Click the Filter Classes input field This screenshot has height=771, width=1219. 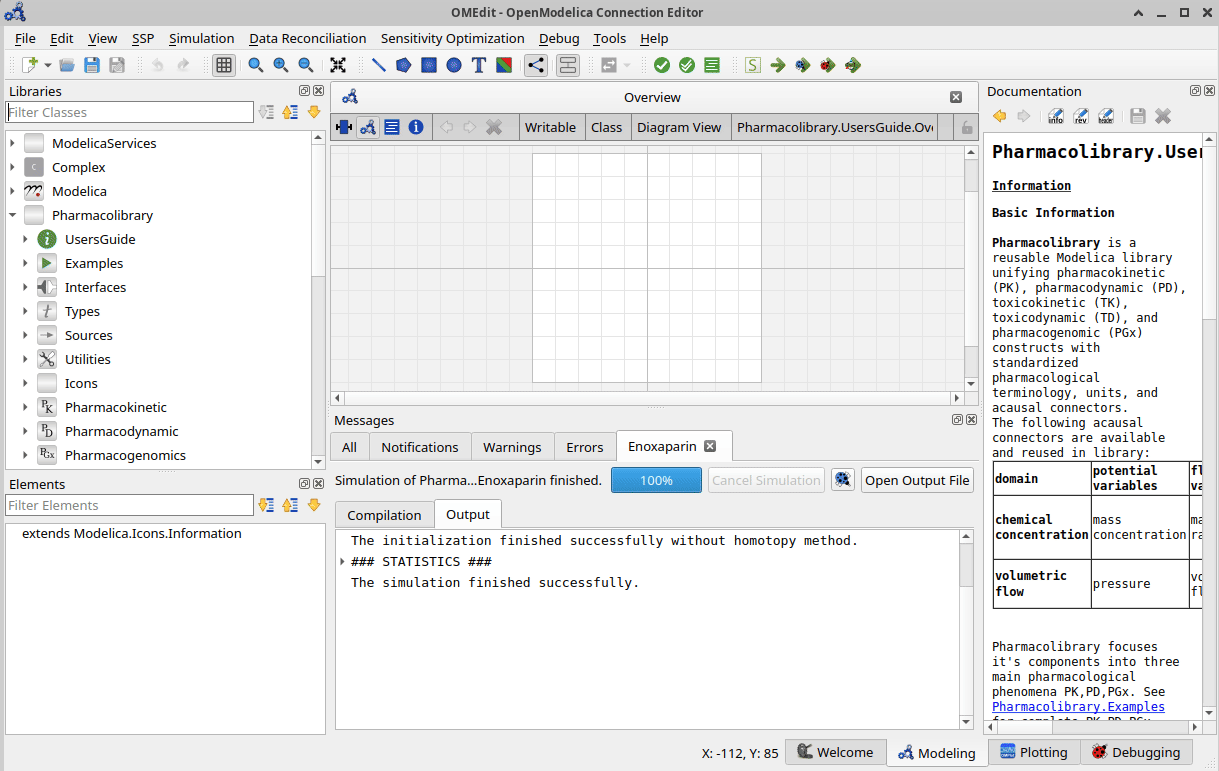pos(130,112)
